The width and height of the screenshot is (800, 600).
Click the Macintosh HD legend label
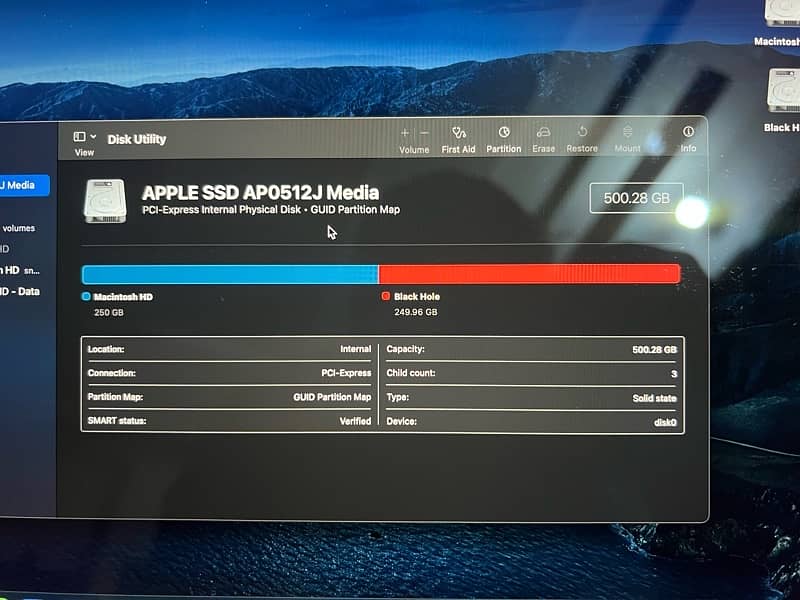(123, 297)
